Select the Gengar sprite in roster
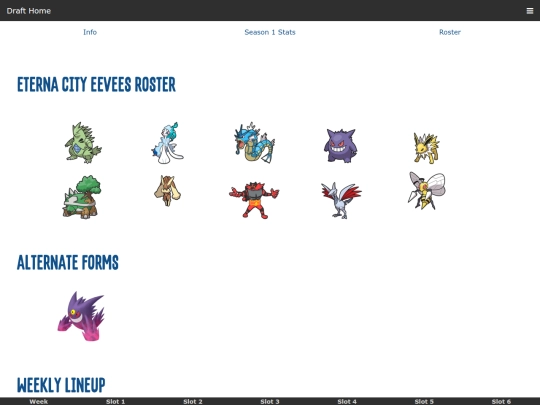Screen dimensions: 540x405 pyautogui.click(x=340, y=145)
